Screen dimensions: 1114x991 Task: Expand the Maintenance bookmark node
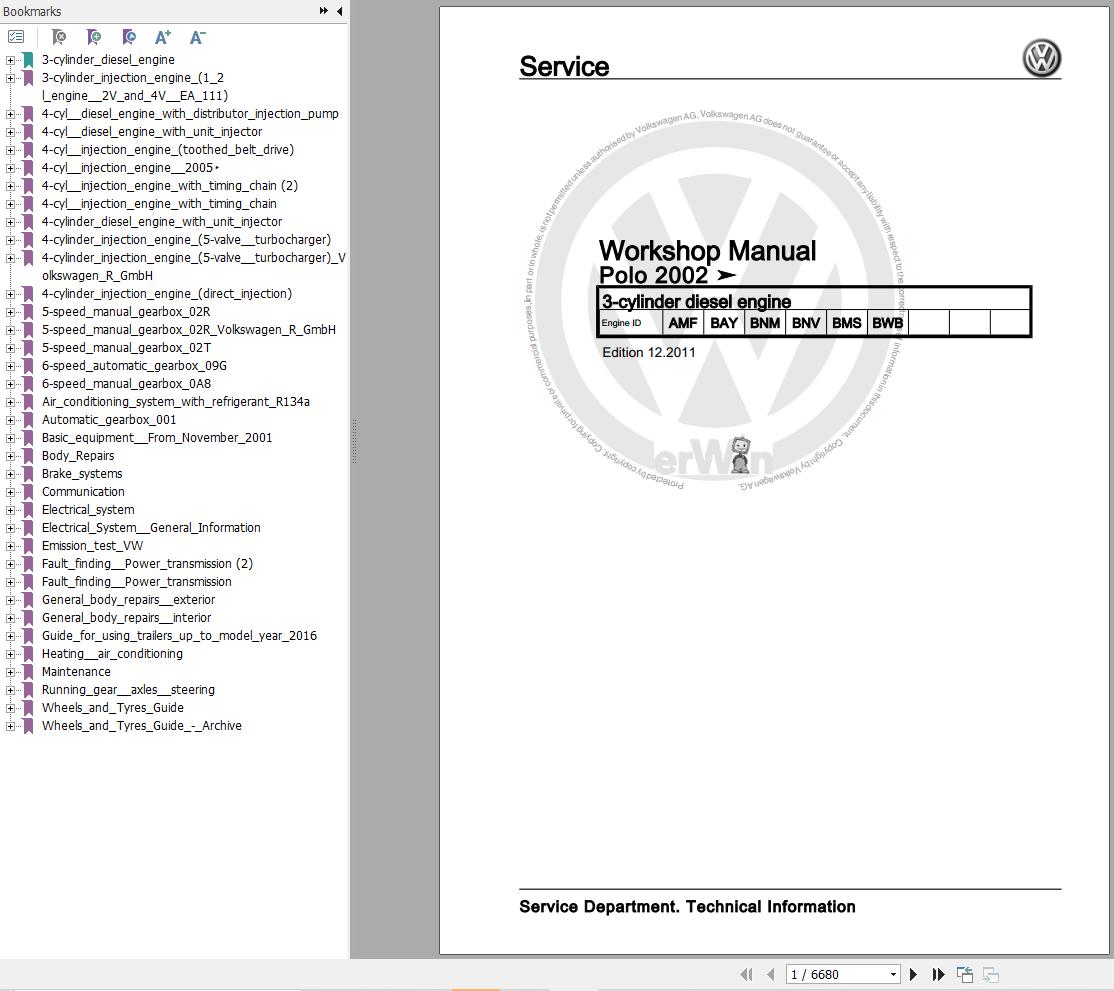(x=10, y=672)
